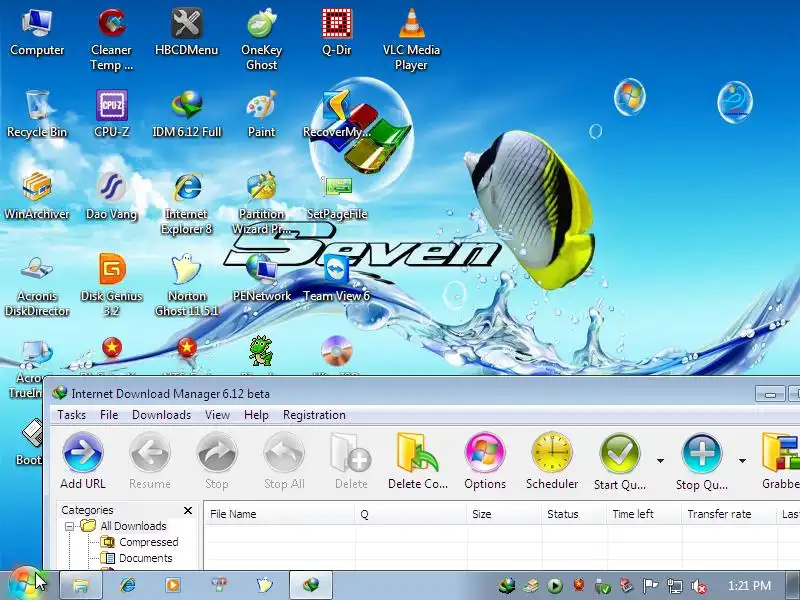Sort by the Q column header
The height and width of the screenshot is (600, 800).
tap(411, 514)
